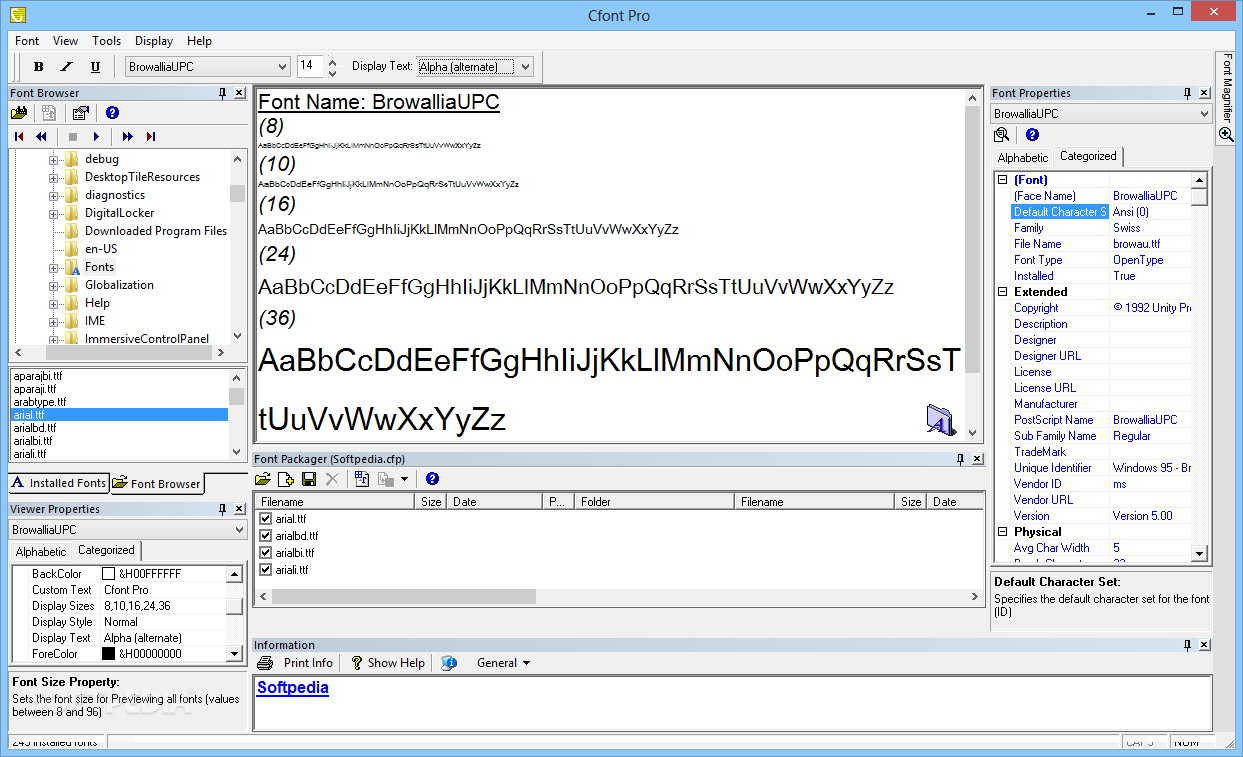
Task: Open the blue help icon in Font Properties
Action: click(x=1032, y=135)
